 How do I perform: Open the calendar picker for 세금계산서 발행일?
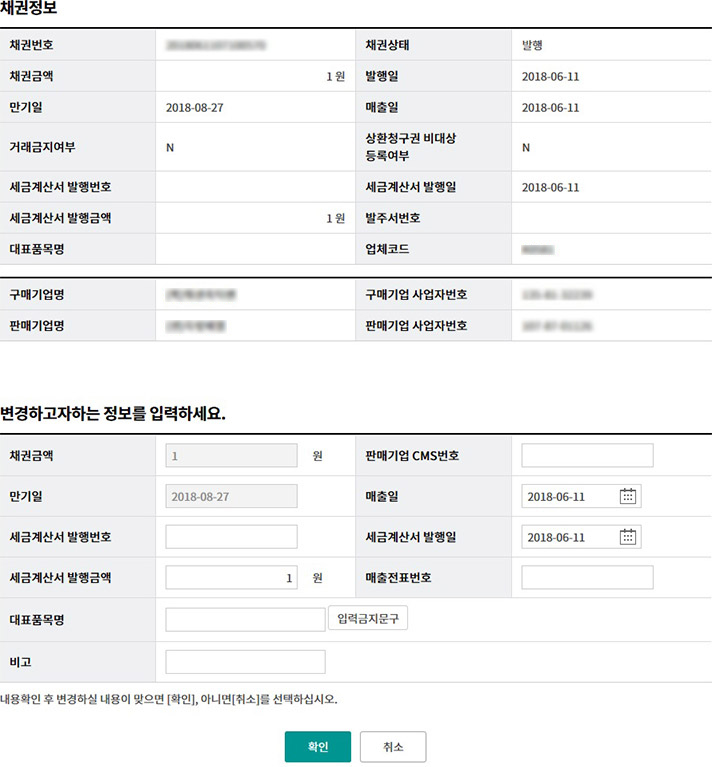pos(628,537)
